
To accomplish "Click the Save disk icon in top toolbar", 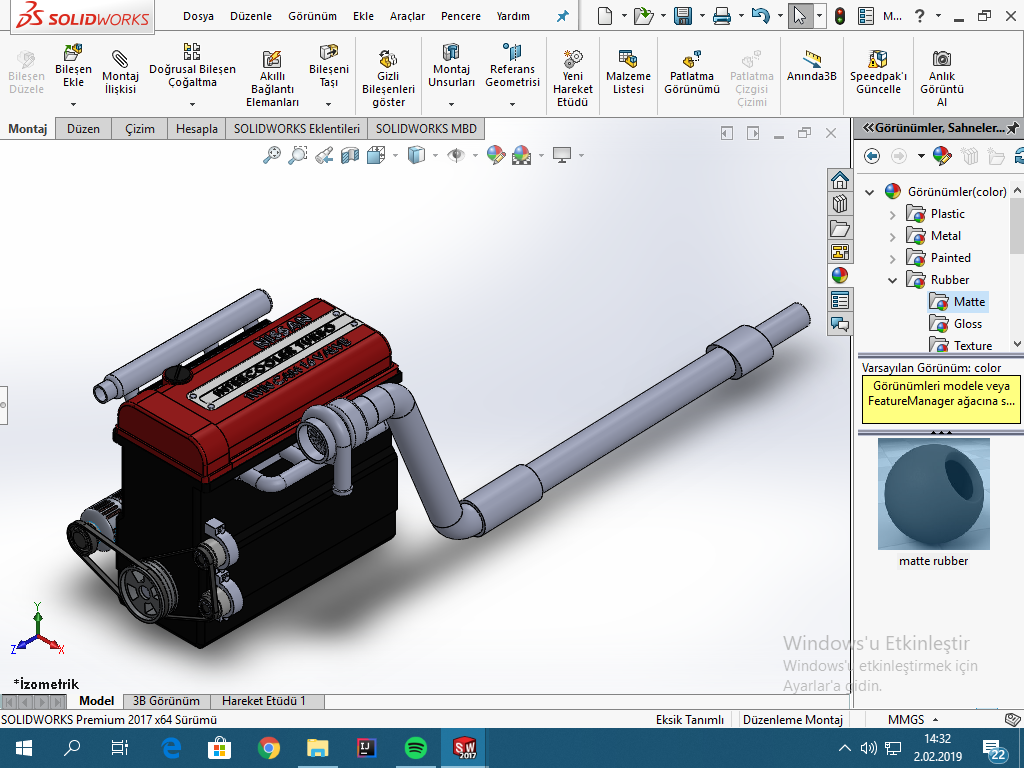I will (x=683, y=16).
